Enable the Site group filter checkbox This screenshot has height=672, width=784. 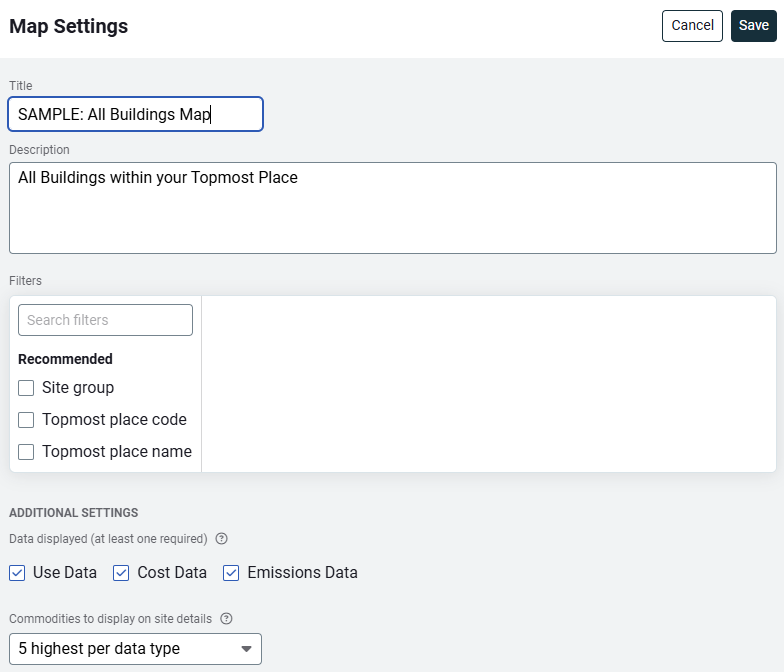tap(26, 388)
